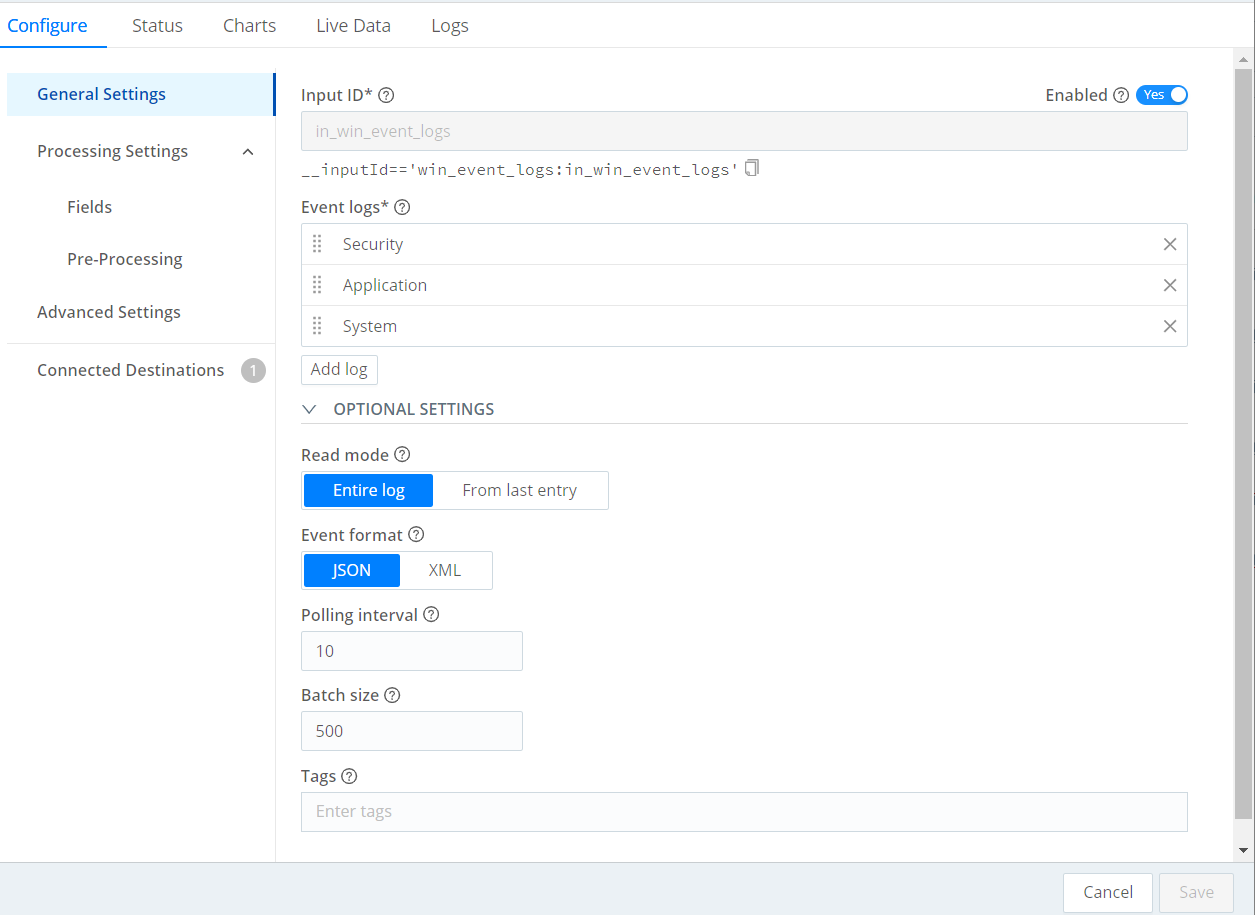1255x915 pixels.
Task: Click the Read mode help icon
Action: tap(402, 455)
